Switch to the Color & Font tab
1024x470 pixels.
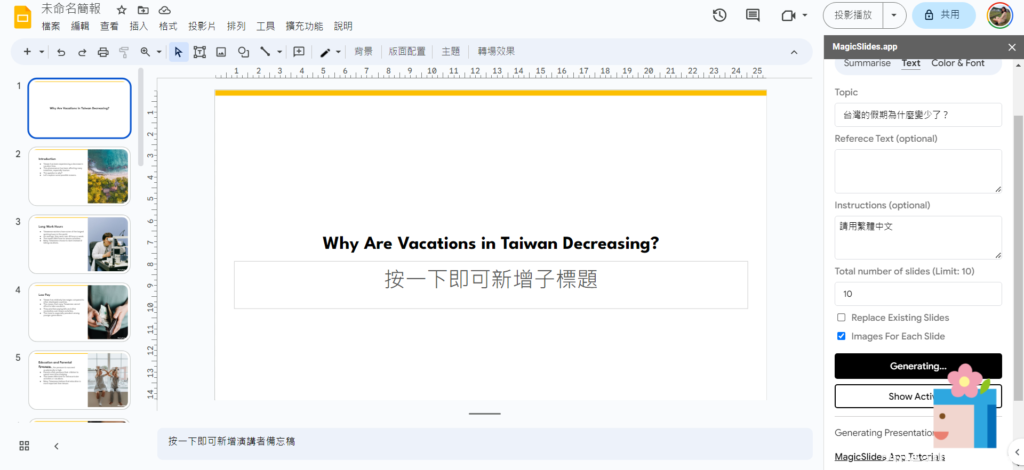pyautogui.click(x=957, y=63)
